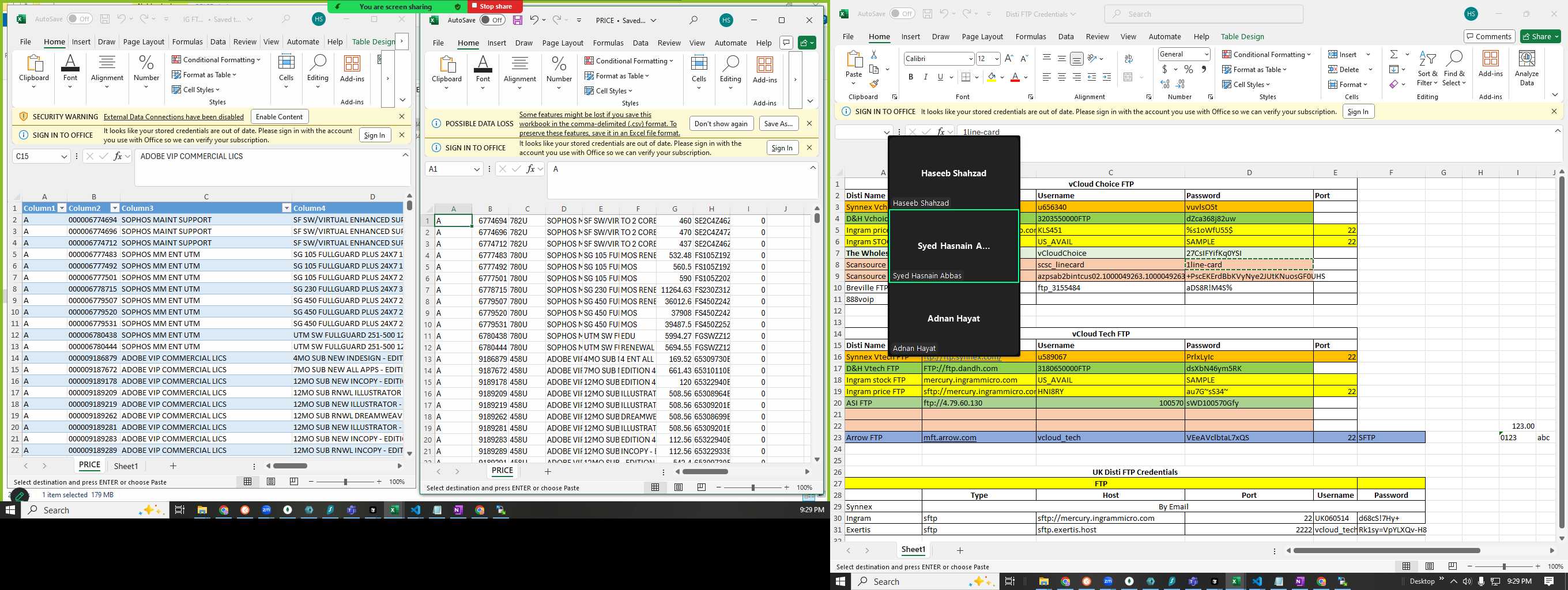This screenshot has width=1568, height=590.
Task: Toggle Bold in the Disti FTP Credentials ribbon
Action: tap(911, 77)
